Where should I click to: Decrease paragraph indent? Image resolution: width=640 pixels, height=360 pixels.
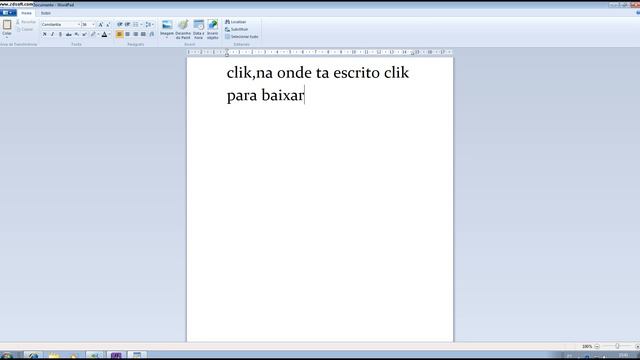(x=120, y=24)
